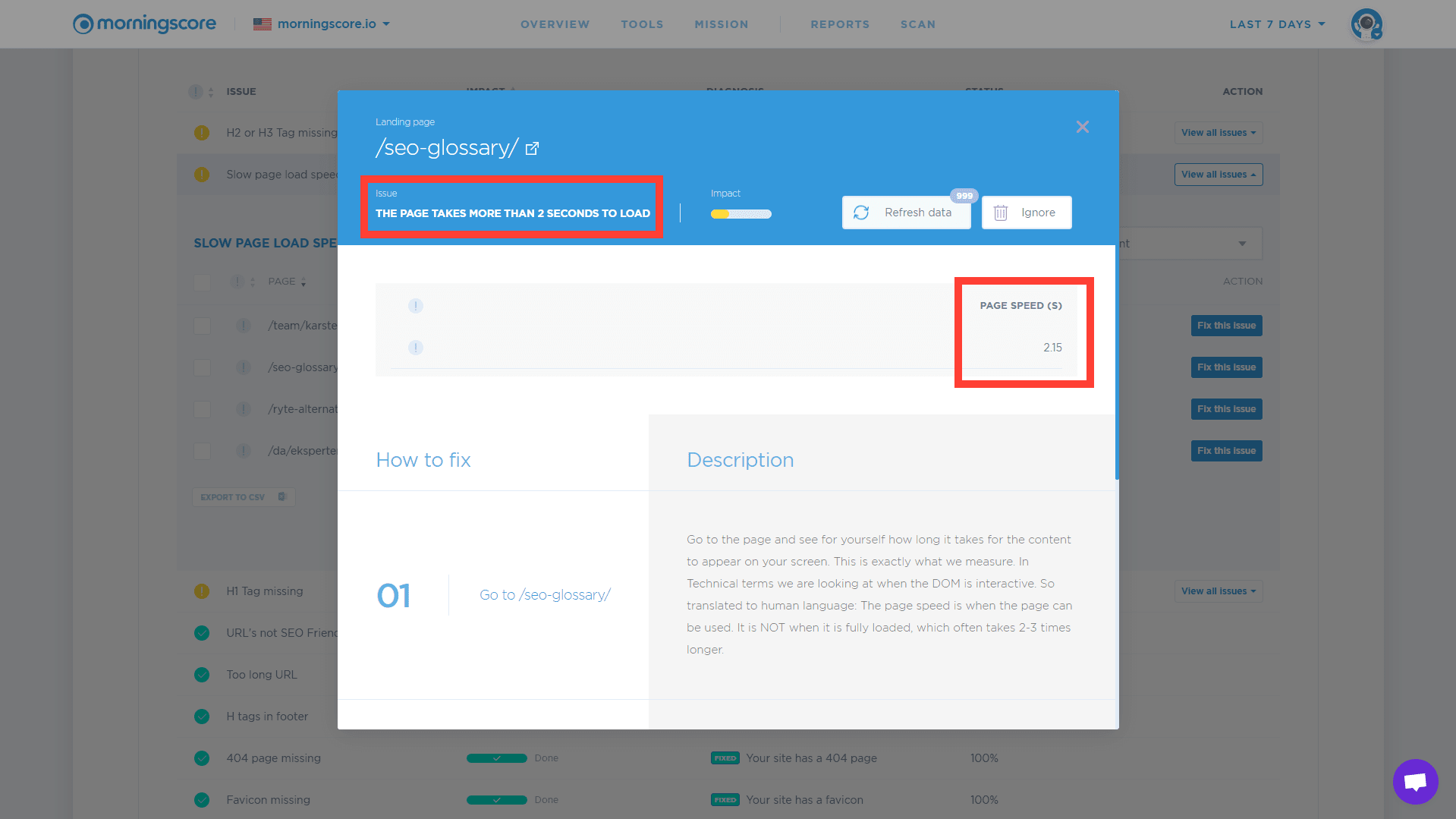1456x819 pixels.
Task: Click green check icon for 404 page missing
Action: pos(202,758)
